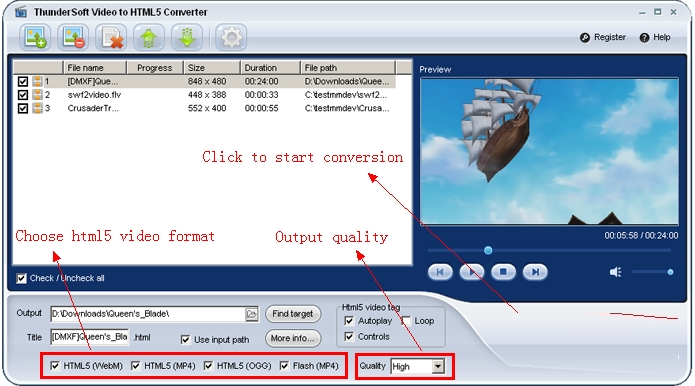
Task: Click the preview video of the ship
Action: 549,152
